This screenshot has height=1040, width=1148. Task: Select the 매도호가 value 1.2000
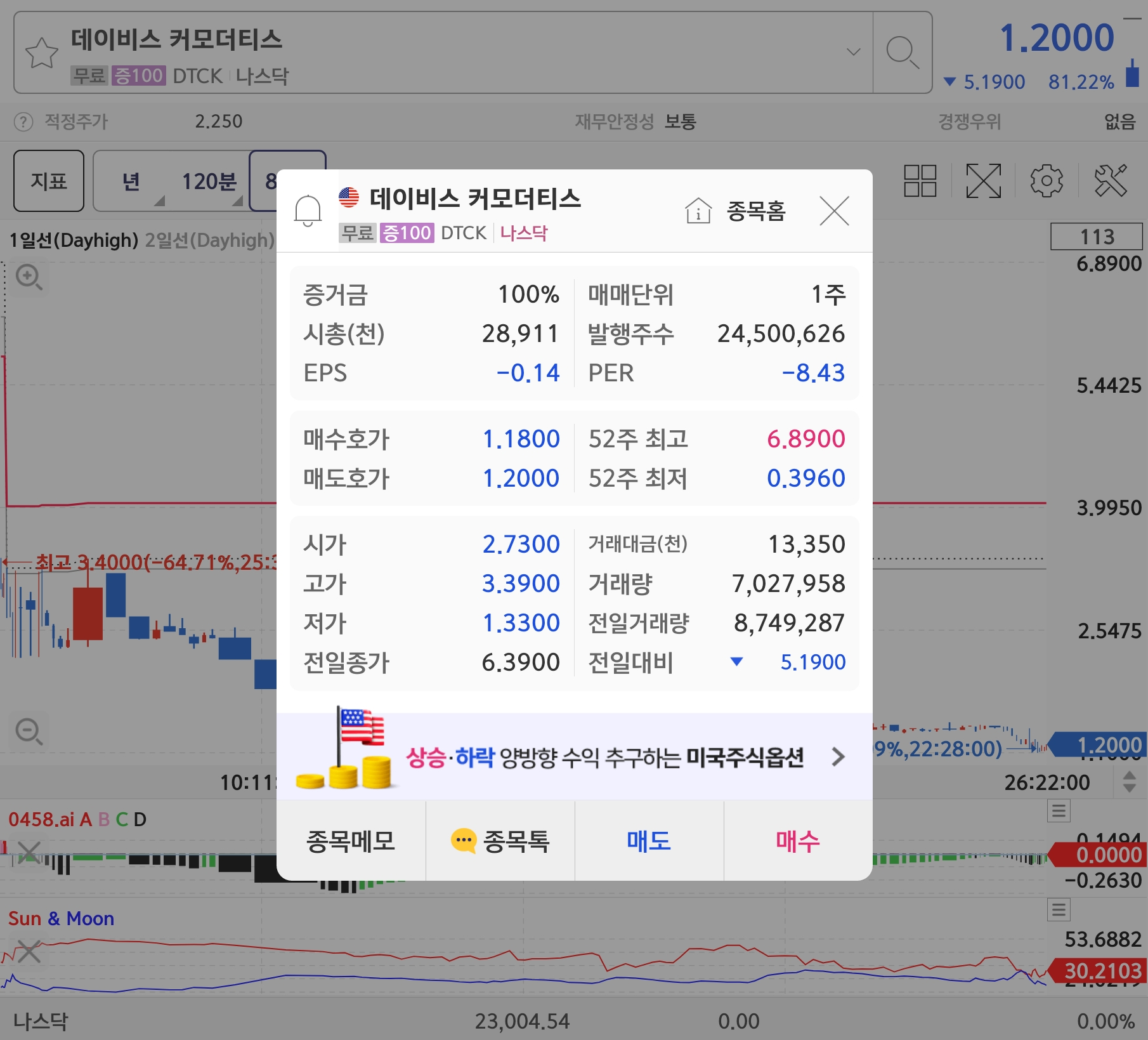[521, 478]
